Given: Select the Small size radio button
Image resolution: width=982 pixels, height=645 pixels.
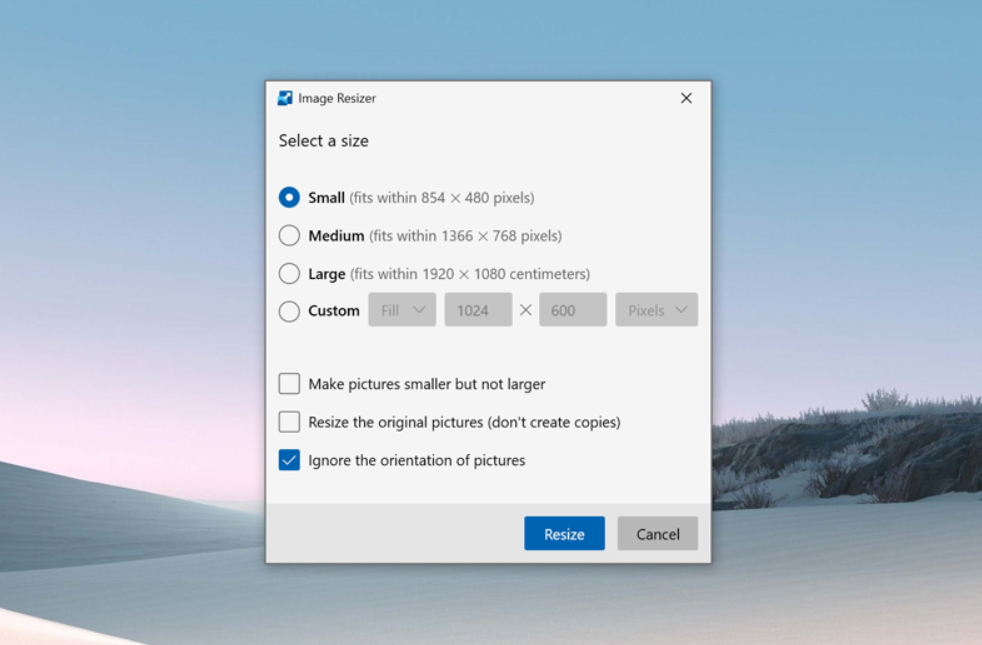Looking at the screenshot, I should (x=289, y=198).
